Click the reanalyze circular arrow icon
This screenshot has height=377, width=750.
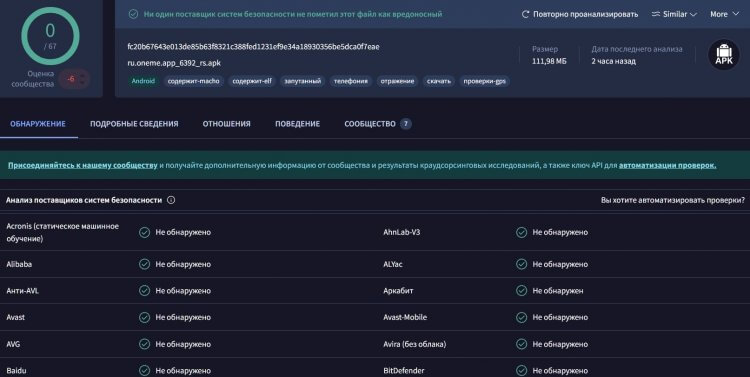click(x=525, y=14)
